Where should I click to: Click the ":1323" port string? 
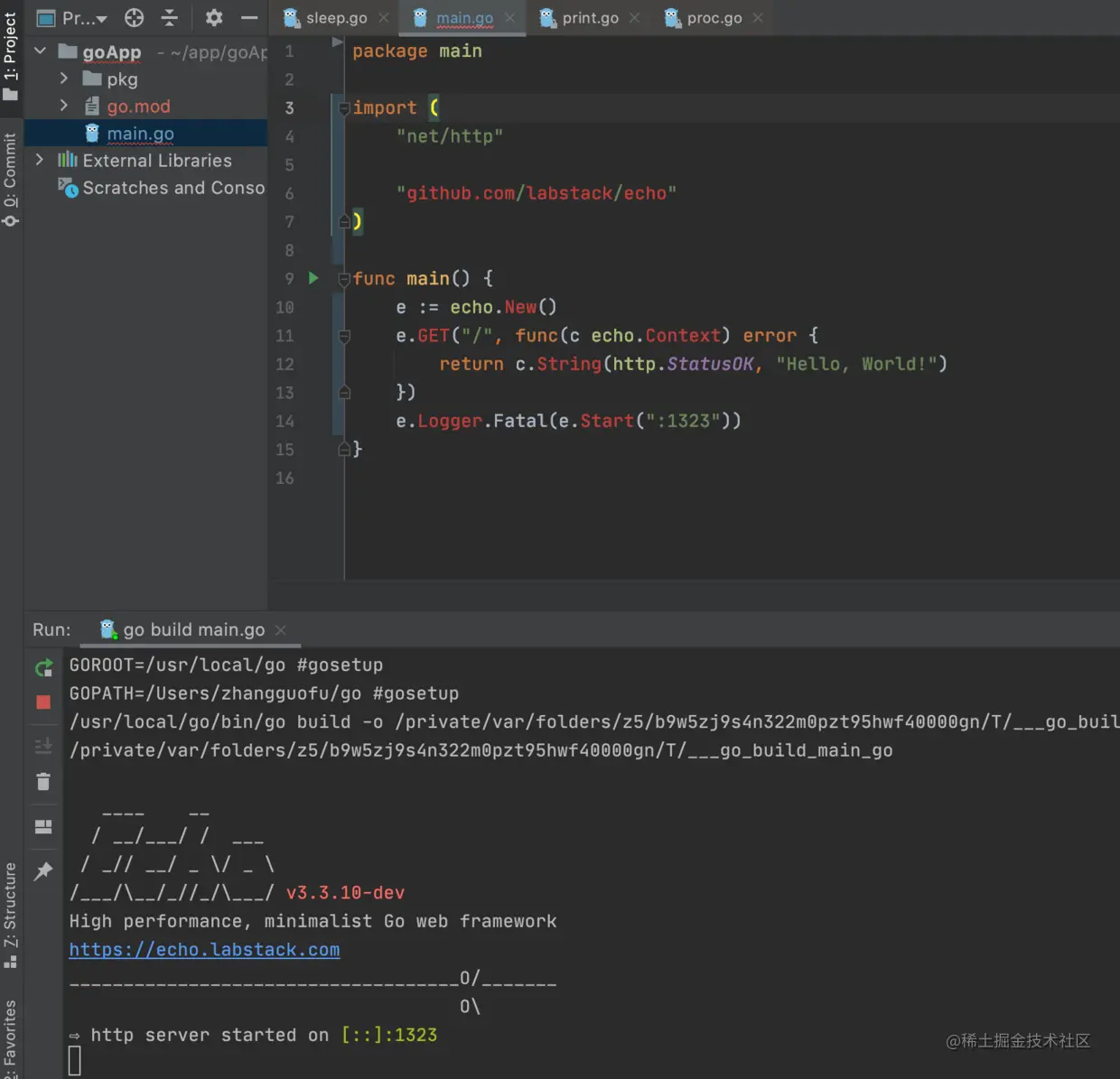(683, 421)
